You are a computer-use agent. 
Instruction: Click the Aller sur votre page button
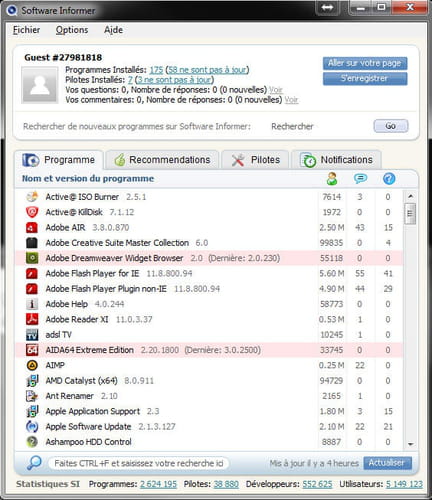[365, 63]
